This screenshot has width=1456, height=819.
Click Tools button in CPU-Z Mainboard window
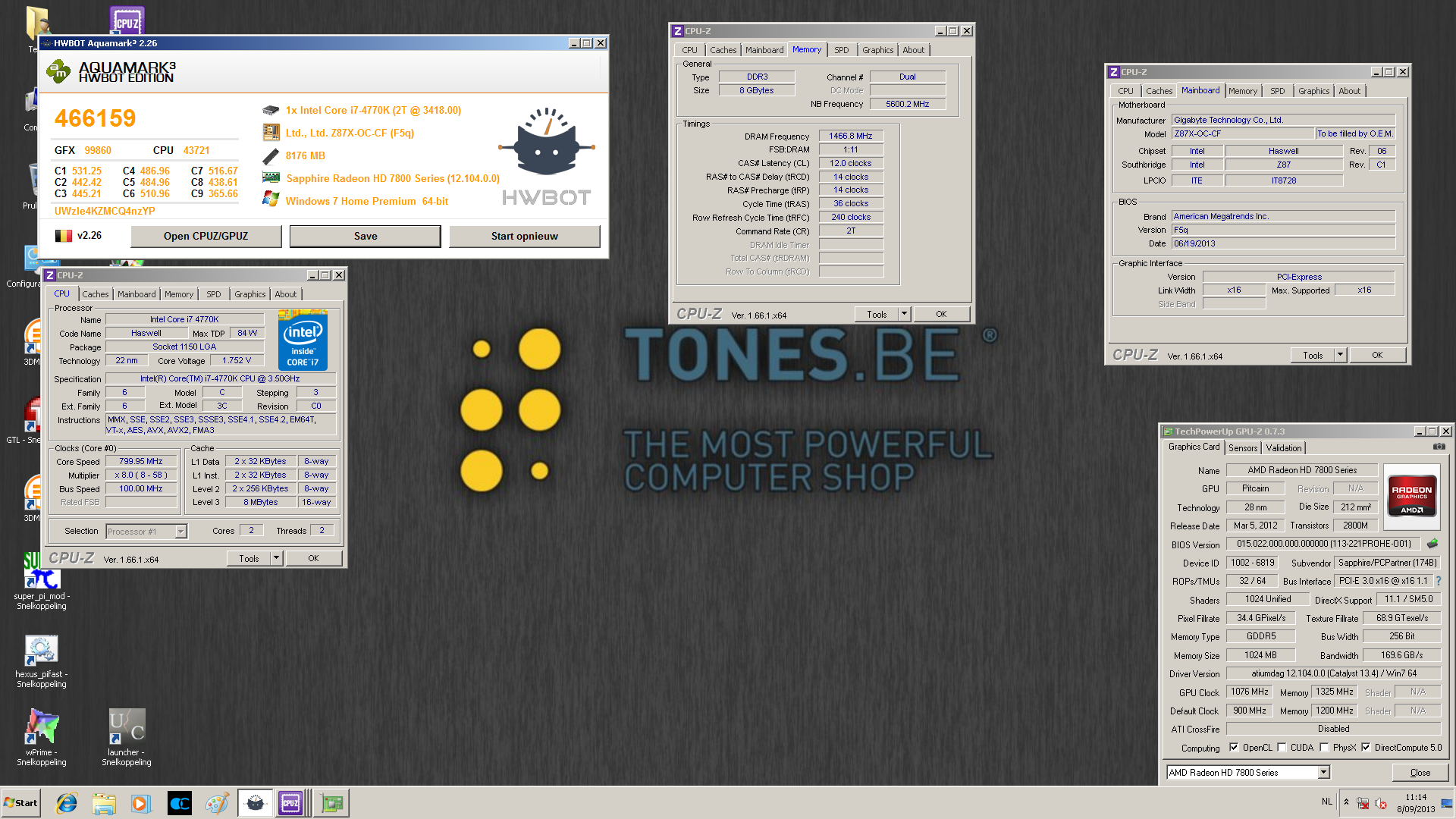[x=1313, y=355]
